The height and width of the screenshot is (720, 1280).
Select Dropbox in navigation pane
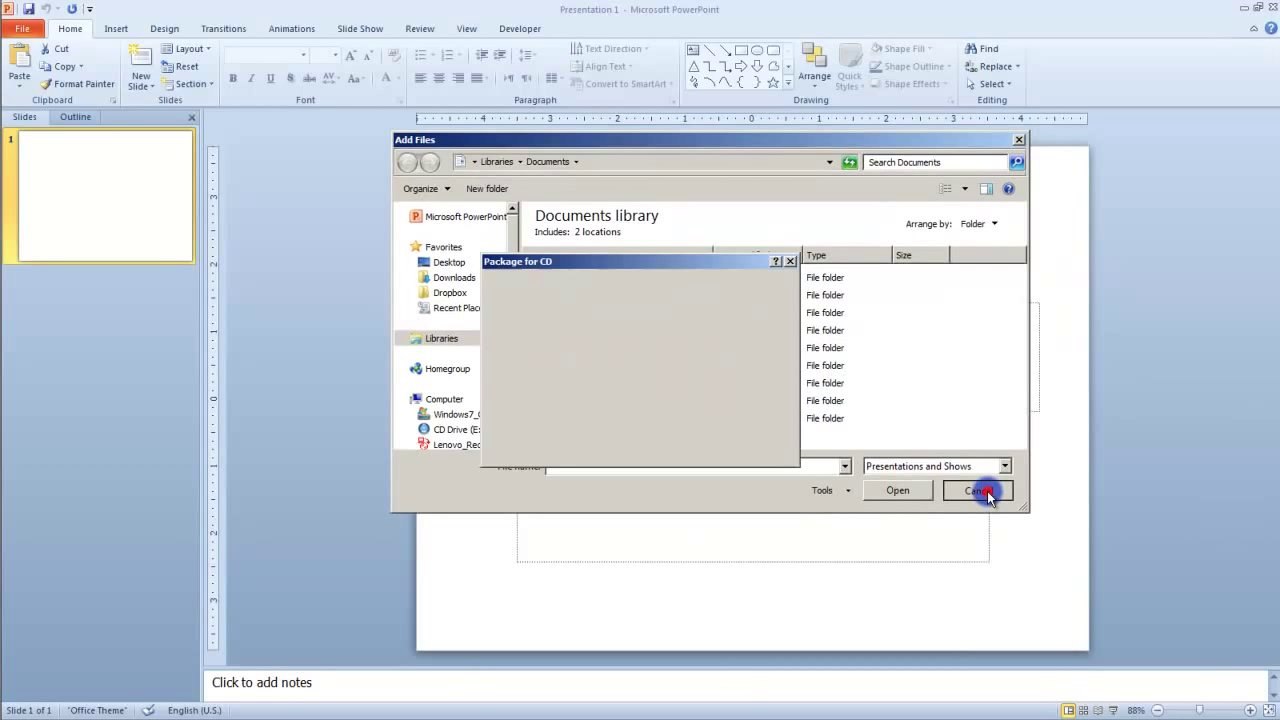tap(442, 293)
